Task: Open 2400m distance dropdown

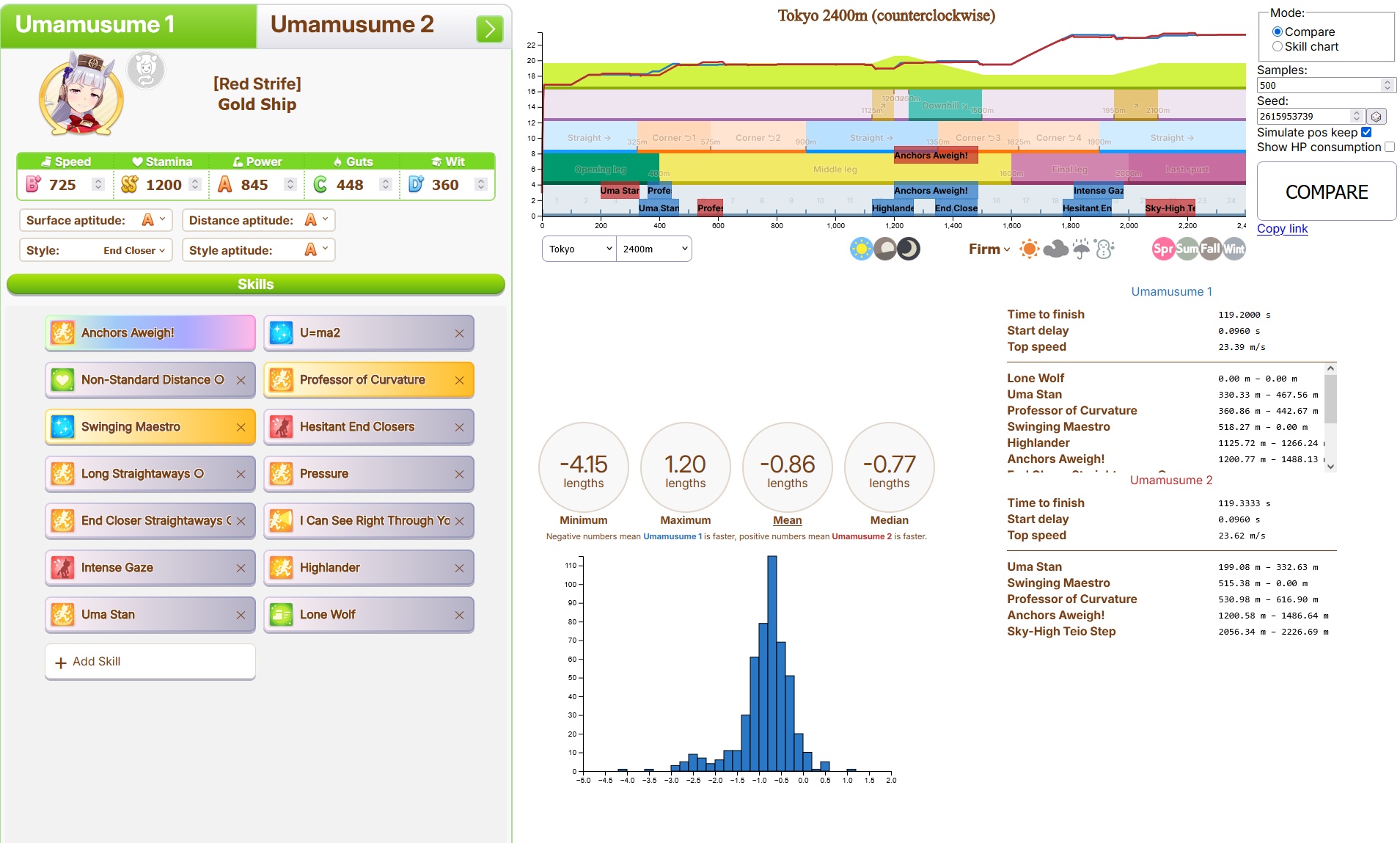Action: pyautogui.click(x=654, y=249)
